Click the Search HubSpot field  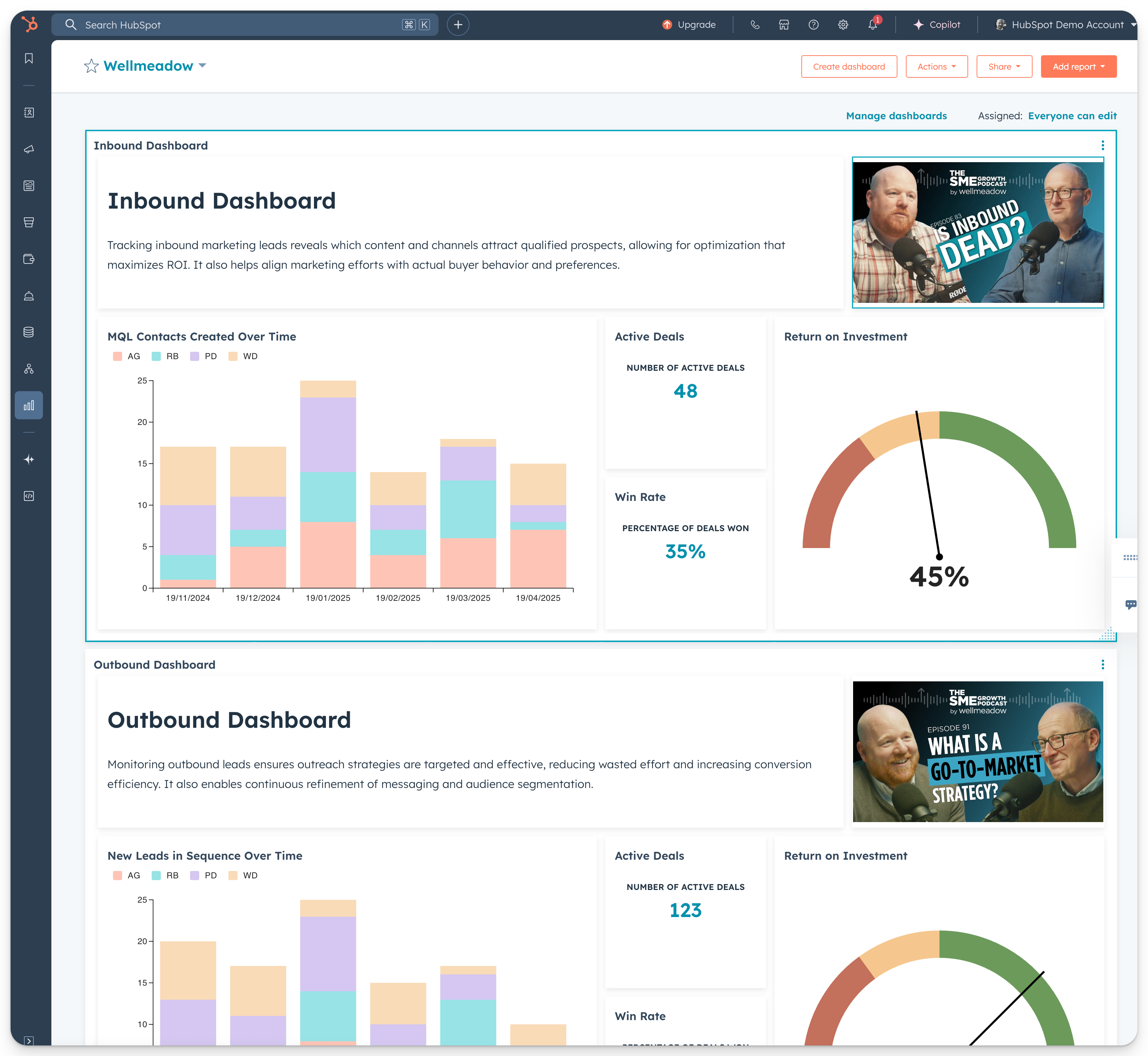tap(245, 25)
